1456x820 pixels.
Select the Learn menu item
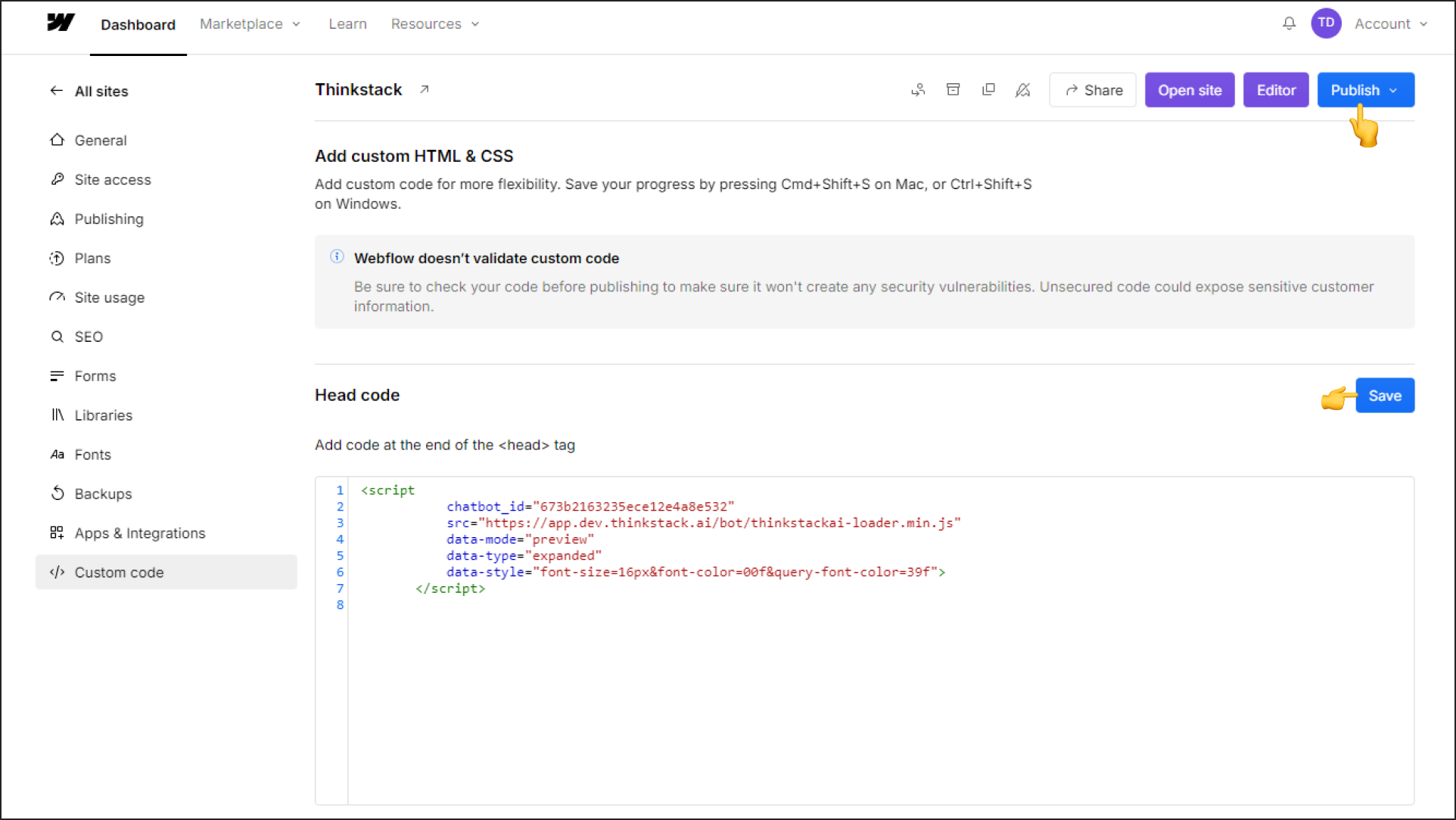[344, 24]
